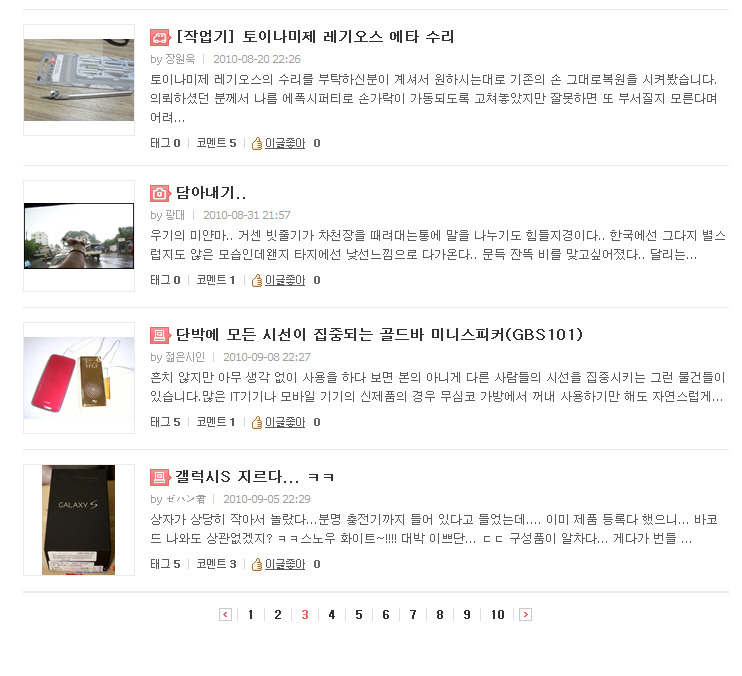Open the 담아내기.. post title
The height and width of the screenshot is (676, 742).
coord(211,193)
